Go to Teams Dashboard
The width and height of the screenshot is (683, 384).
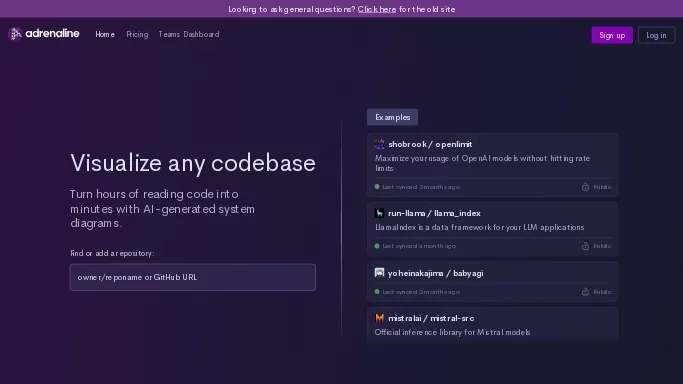click(x=189, y=34)
